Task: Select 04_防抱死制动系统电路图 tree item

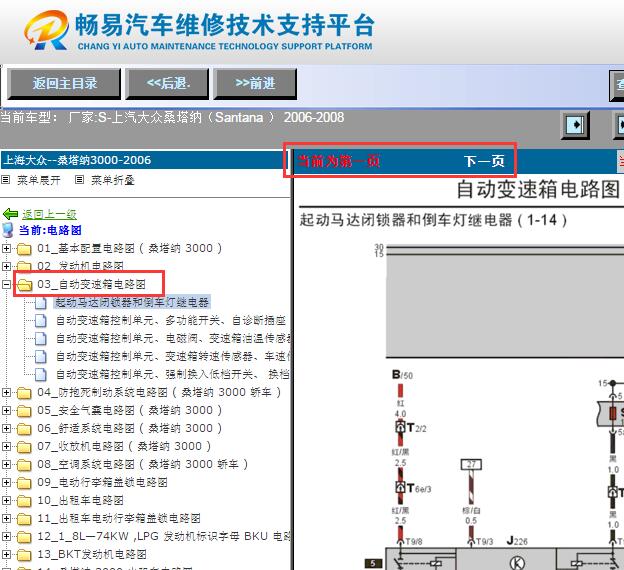Action: (x=159, y=392)
